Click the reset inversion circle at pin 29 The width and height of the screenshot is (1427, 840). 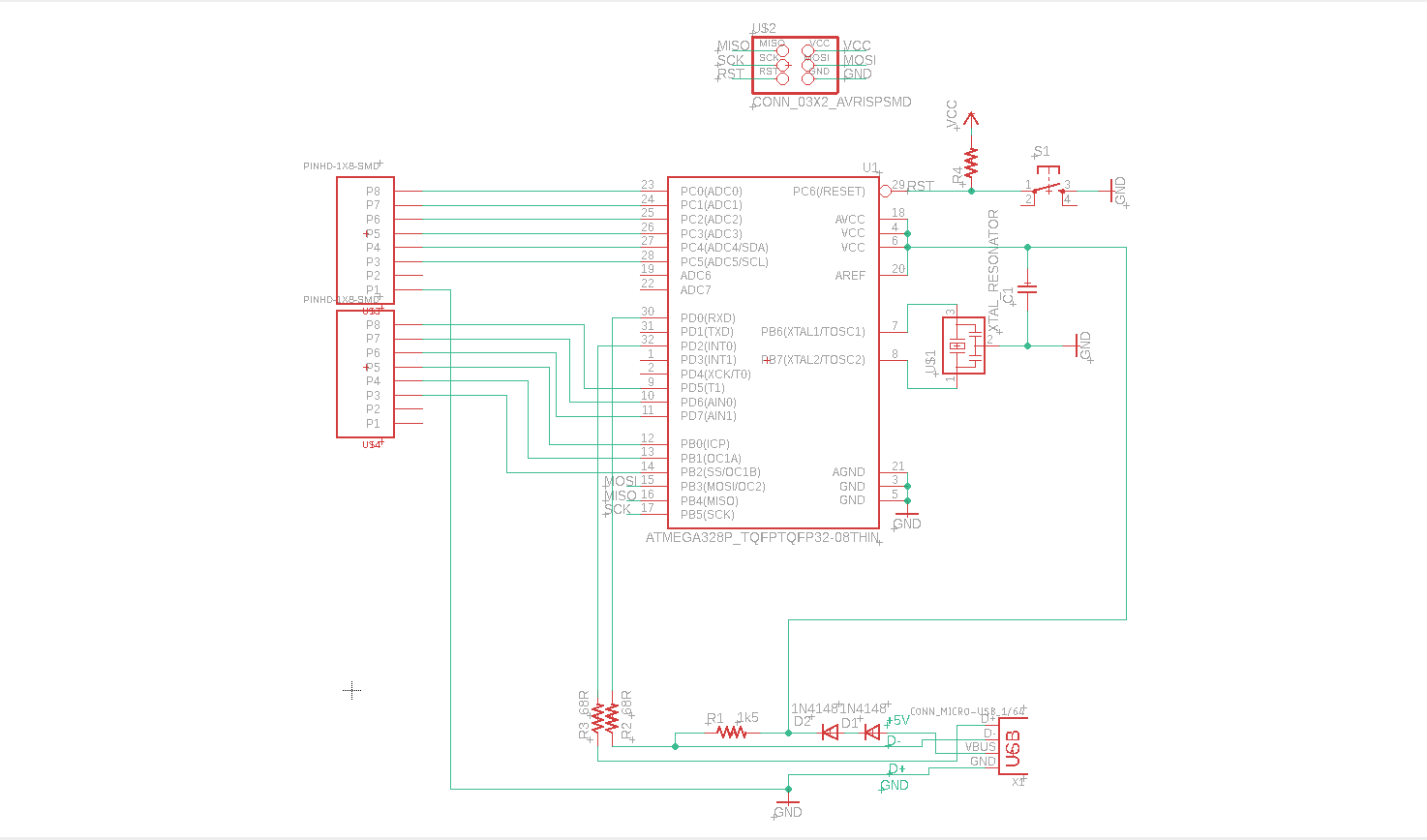(x=885, y=192)
